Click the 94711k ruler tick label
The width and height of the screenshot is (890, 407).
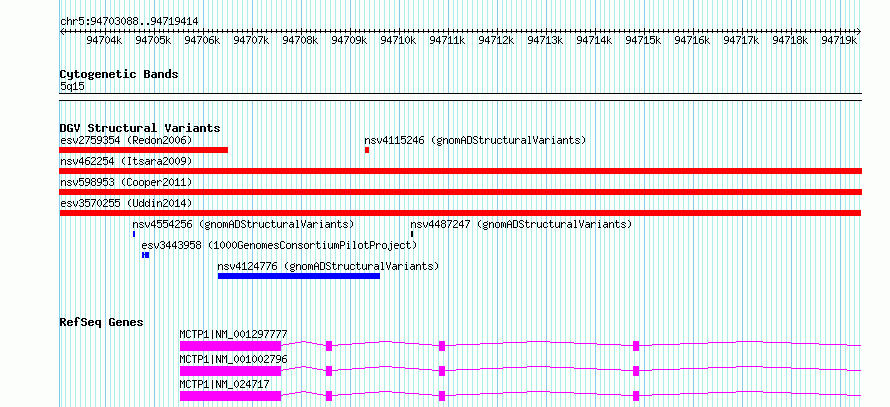[x=447, y=40]
